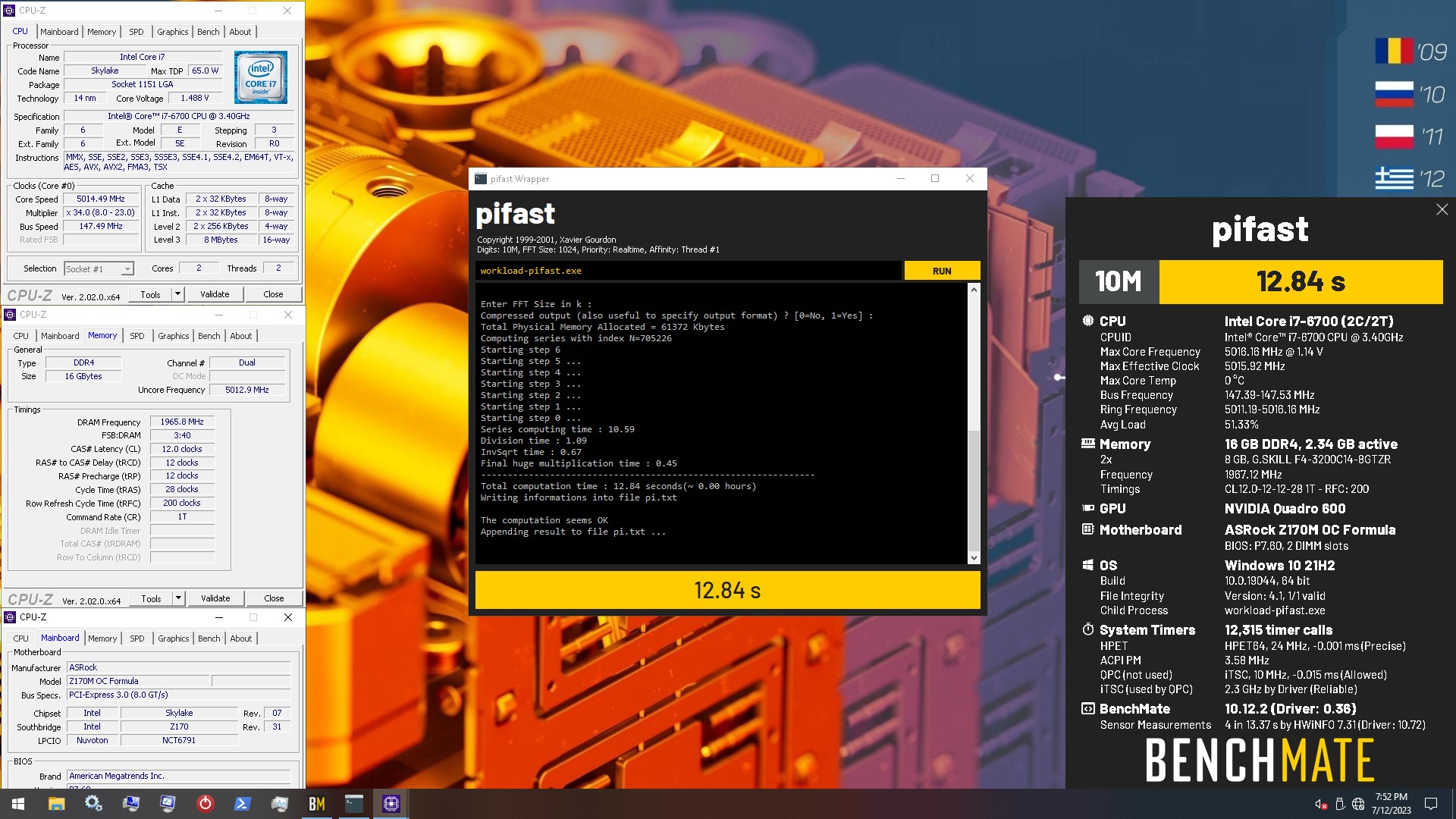
Task: Click the Z170M OC Formula model field
Action: point(137,681)
